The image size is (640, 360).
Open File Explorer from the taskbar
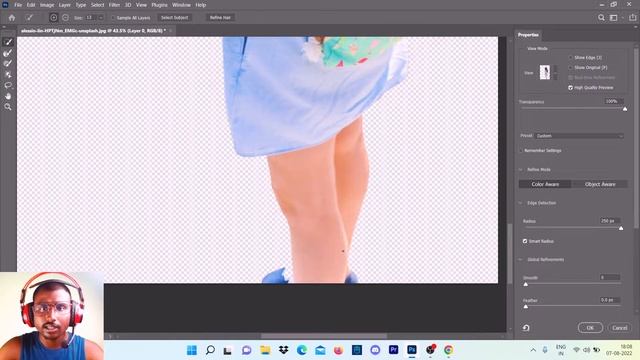[x=265, y=350]
